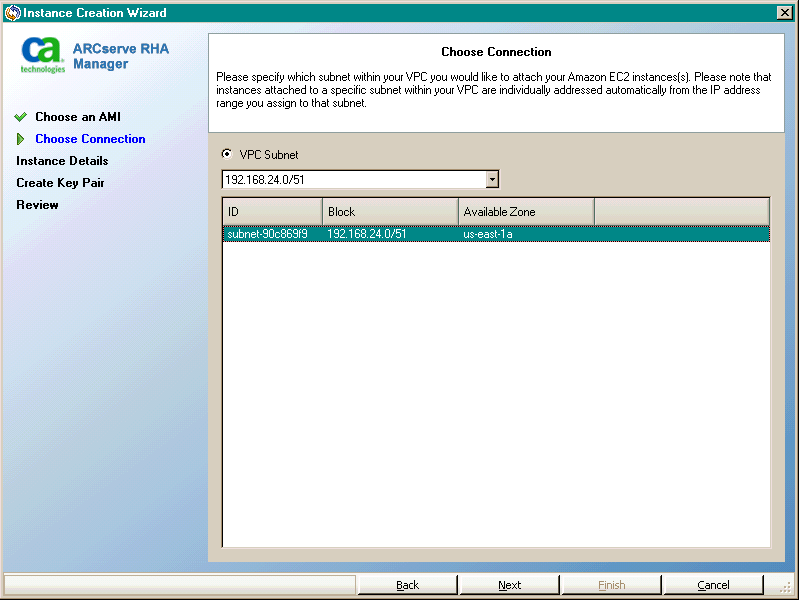
Task: Click the green checkmark beside Choose an AMI
Action: click(x=21, y=117)
